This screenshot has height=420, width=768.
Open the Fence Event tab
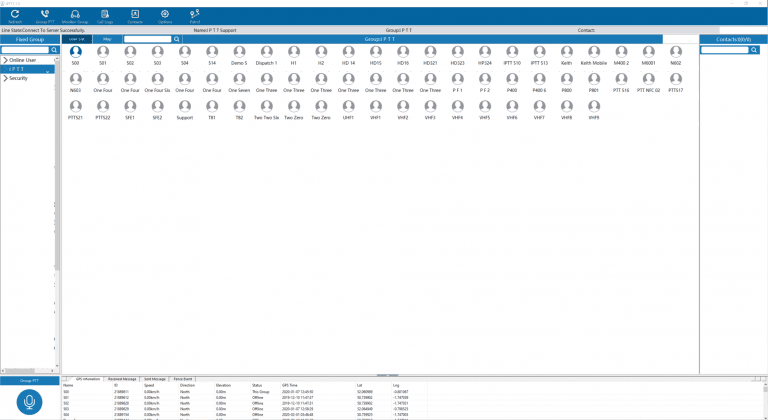[x=183, y=379]
